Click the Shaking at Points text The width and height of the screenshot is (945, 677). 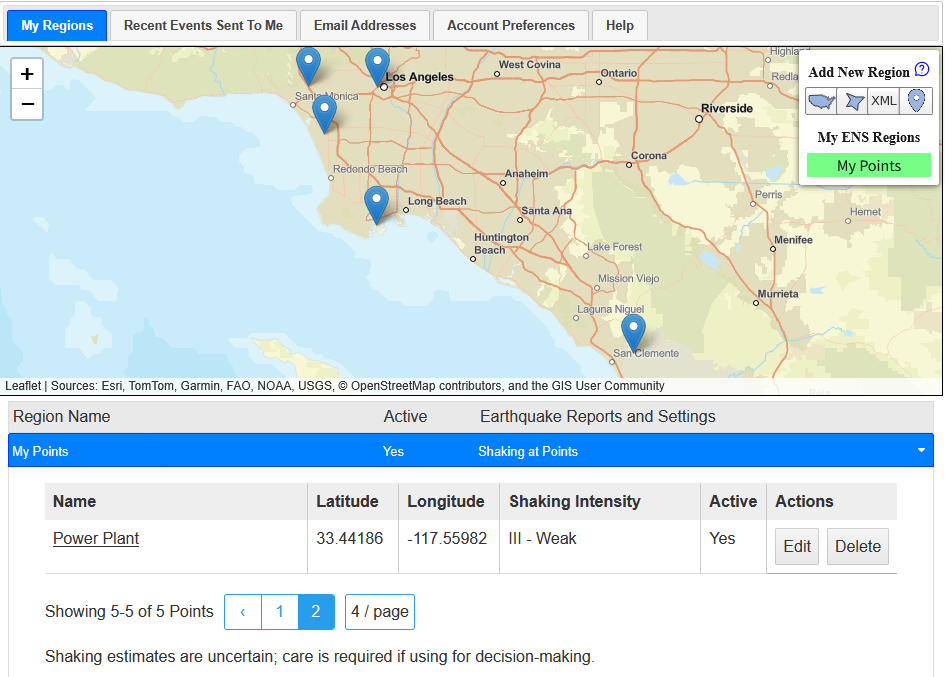[x=527, y=452]
